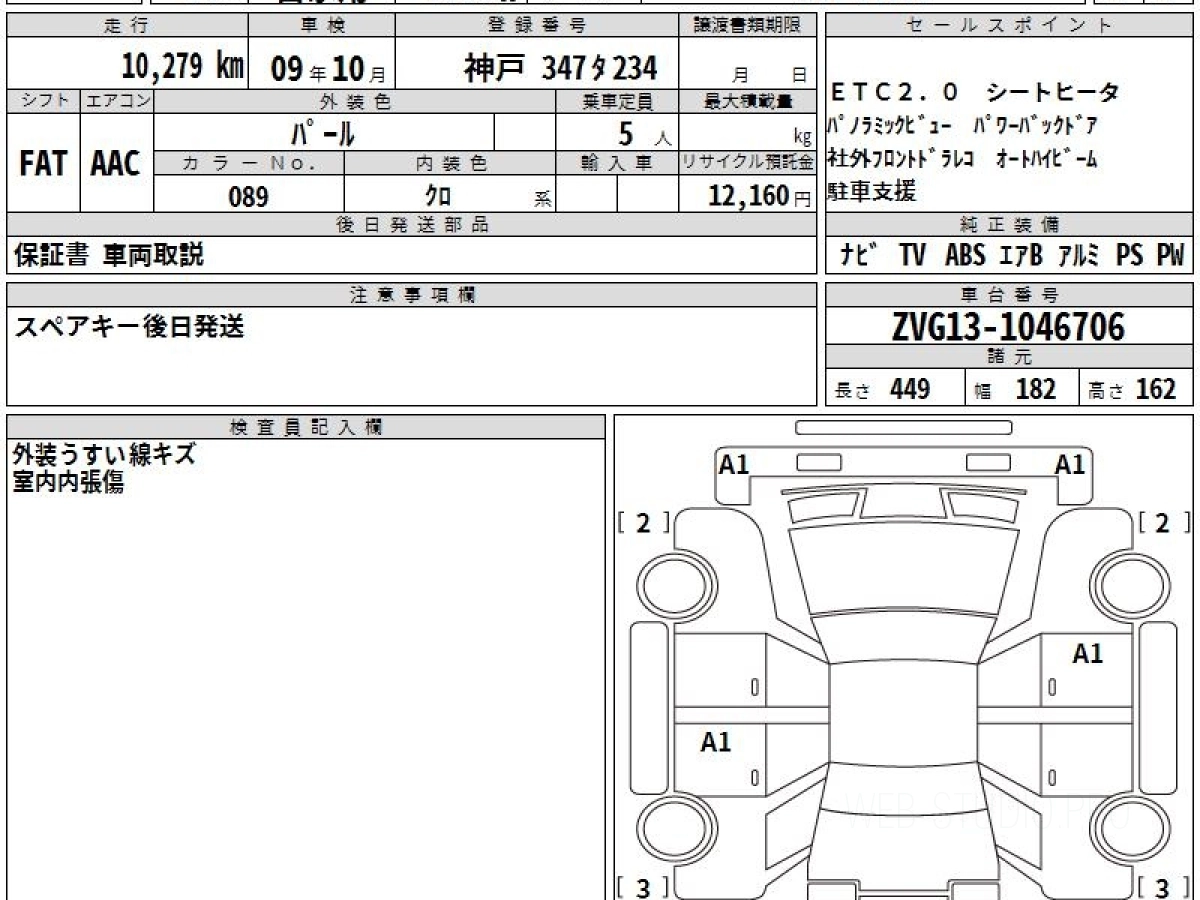Click the スペアキー後日発送 notice text
1200x900 pixels.
[x=129, y=327]
